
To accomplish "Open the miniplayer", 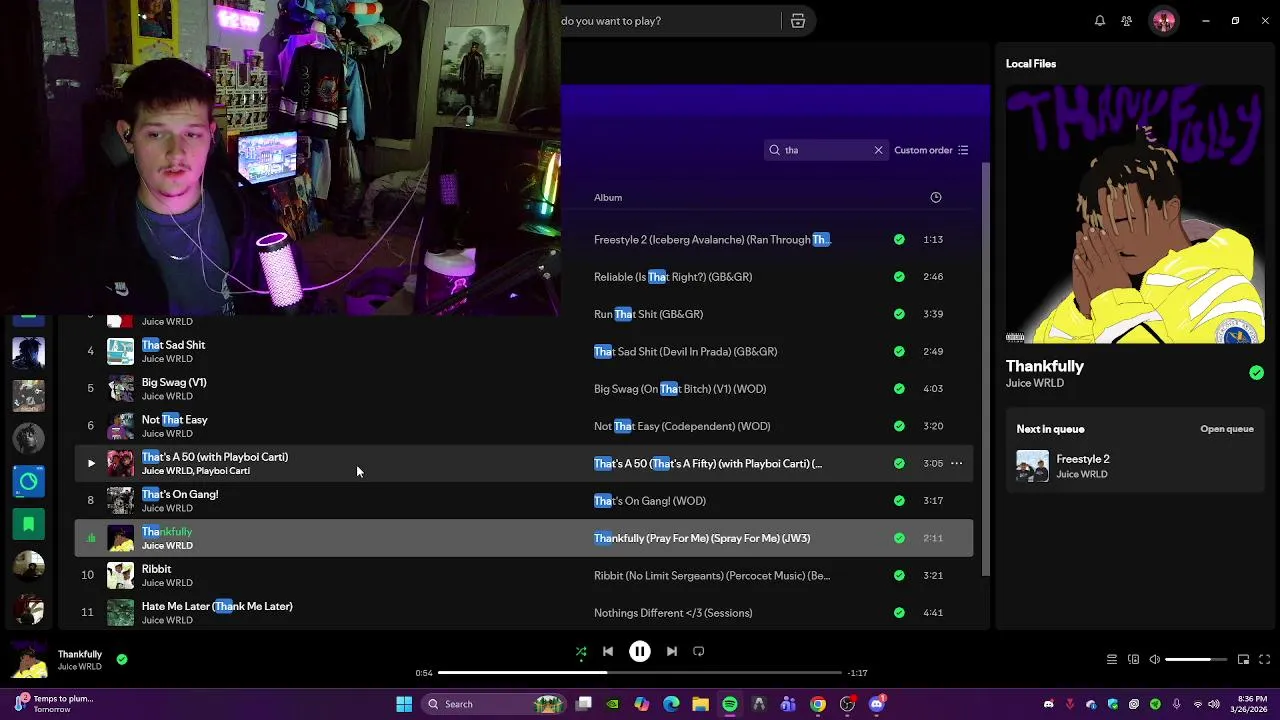I will click(1243, 660).
